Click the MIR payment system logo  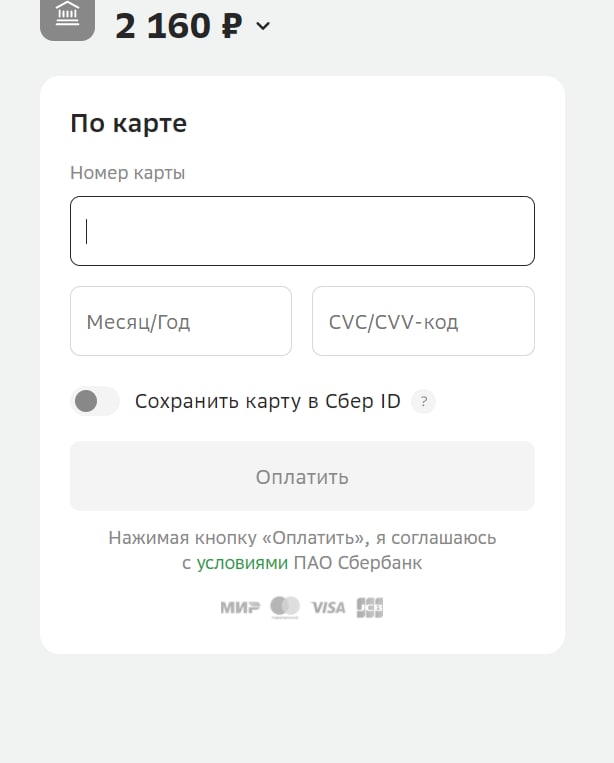click(x=240, y=607)
